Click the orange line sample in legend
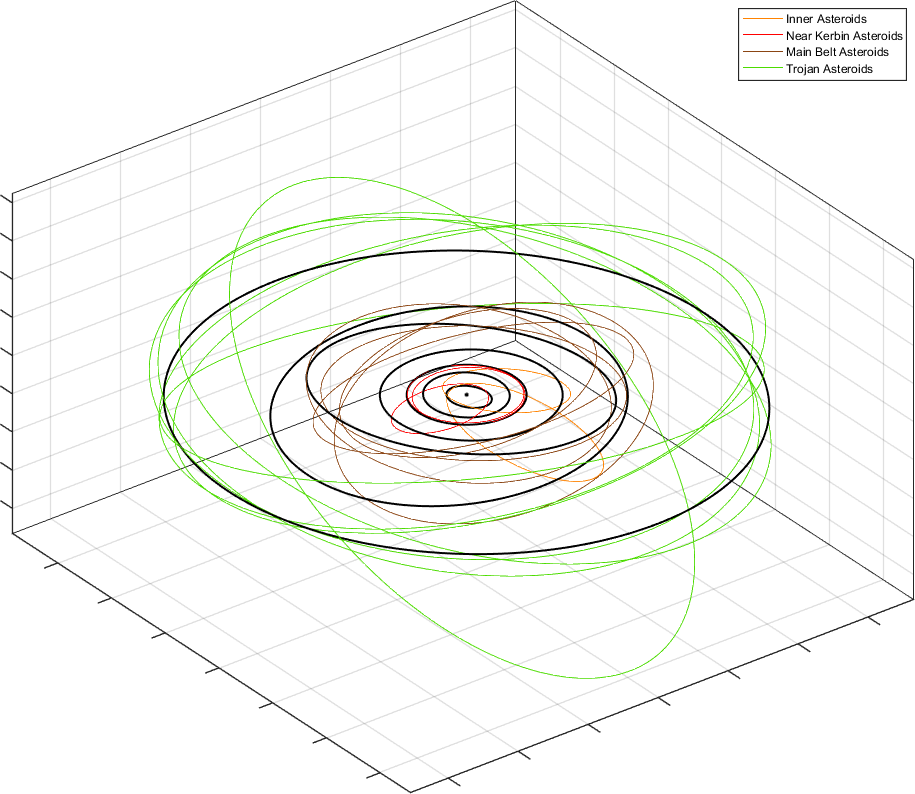The width and height of the screenshot is (915, 794). tap(762, 19)
